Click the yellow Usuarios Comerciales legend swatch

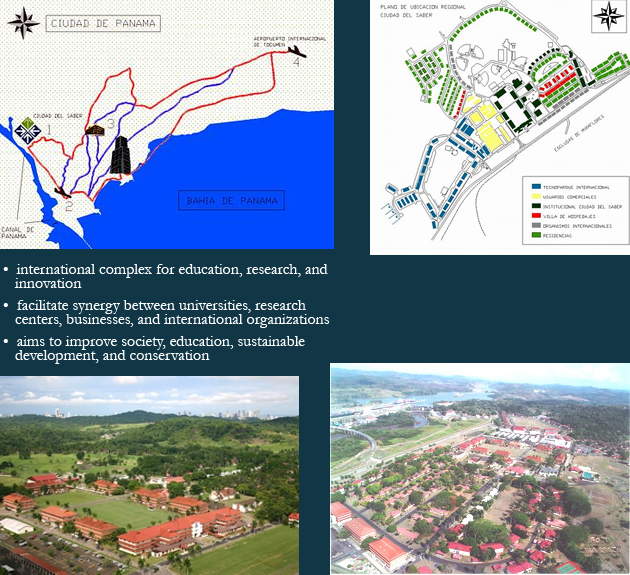coord(537,196)
